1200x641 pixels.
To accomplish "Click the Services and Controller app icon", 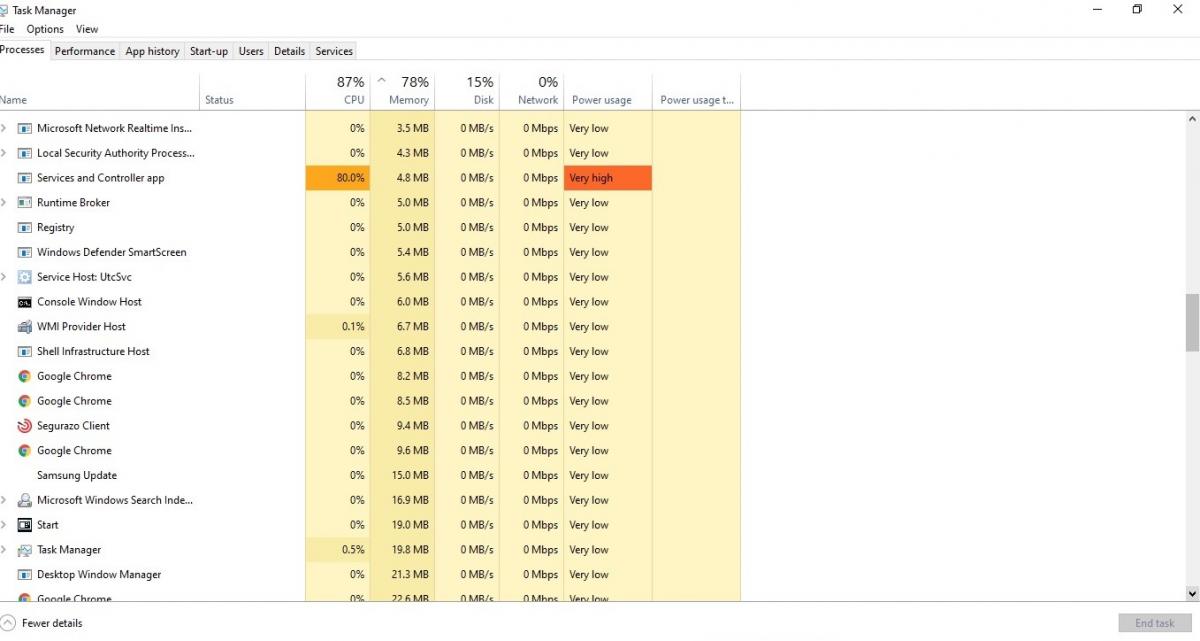I will (25, 178).
